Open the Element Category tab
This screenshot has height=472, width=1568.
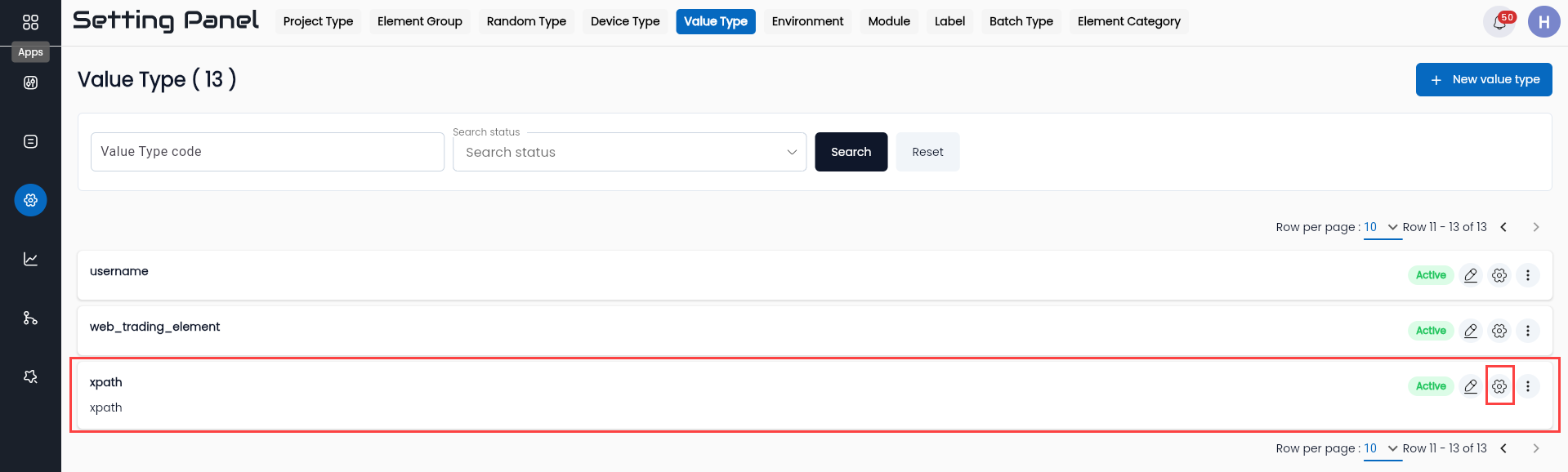click(1129, 21)
